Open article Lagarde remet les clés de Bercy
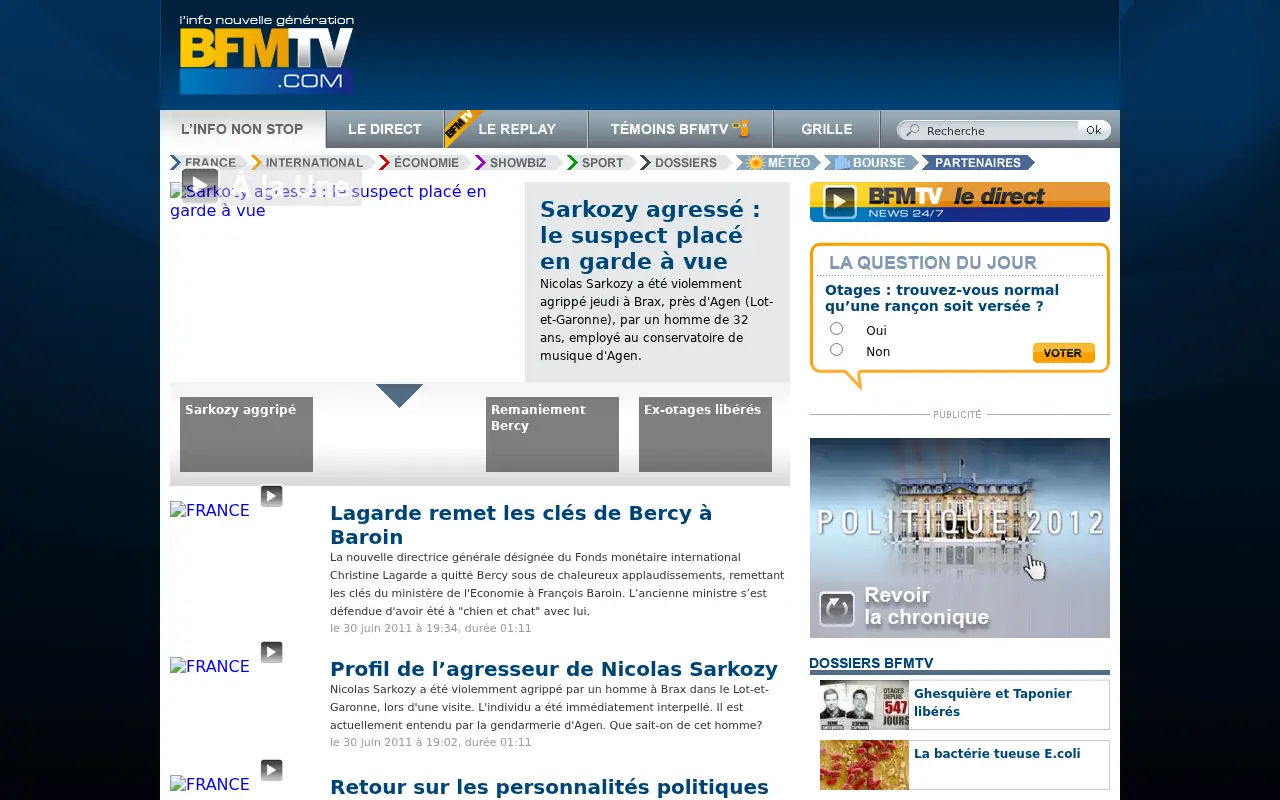Screen dimensions: 1280x800 tap(521, 525)
